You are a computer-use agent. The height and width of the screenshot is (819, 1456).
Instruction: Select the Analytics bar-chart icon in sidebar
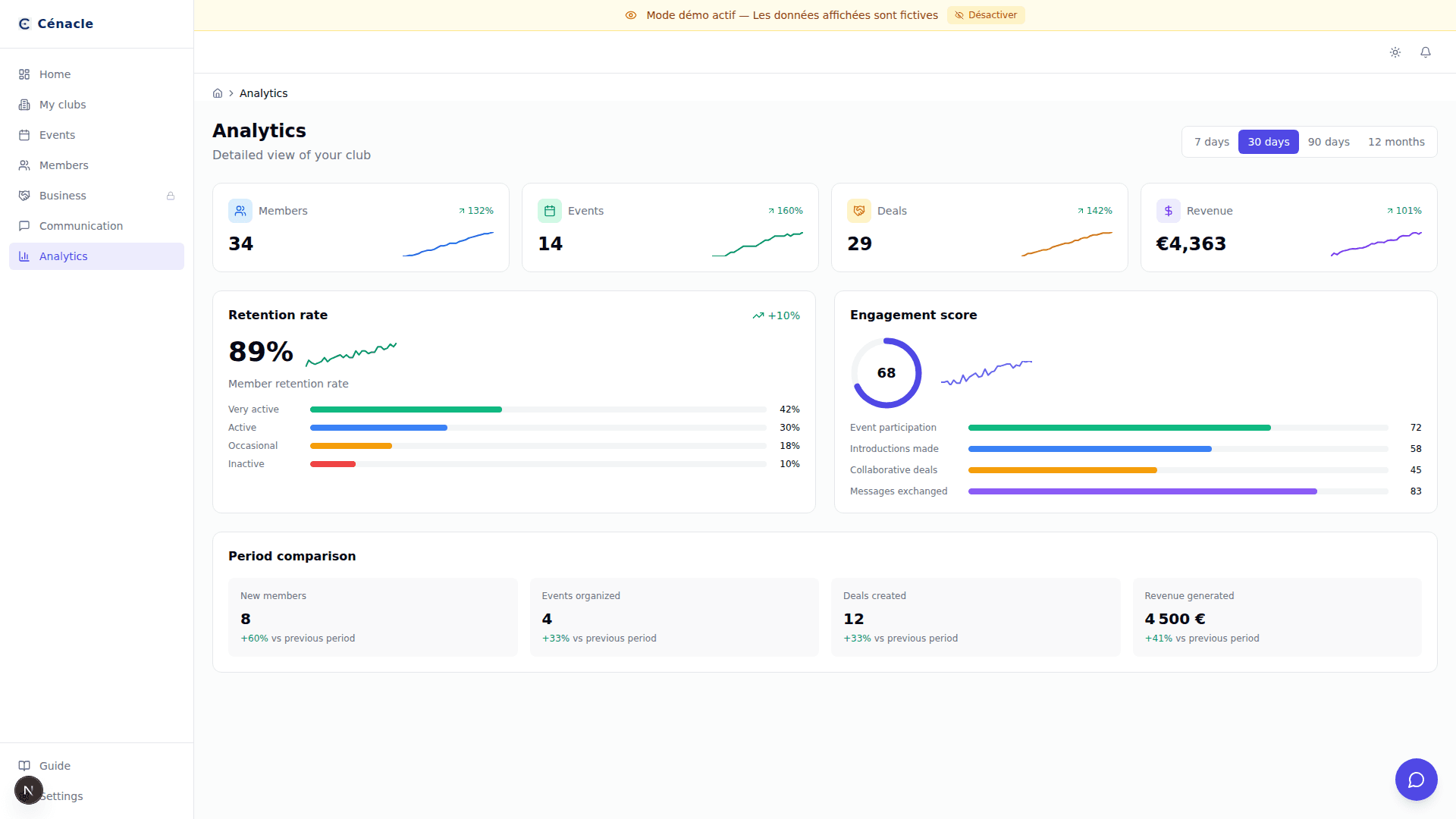pyautogui.click(x=24, y=256)
